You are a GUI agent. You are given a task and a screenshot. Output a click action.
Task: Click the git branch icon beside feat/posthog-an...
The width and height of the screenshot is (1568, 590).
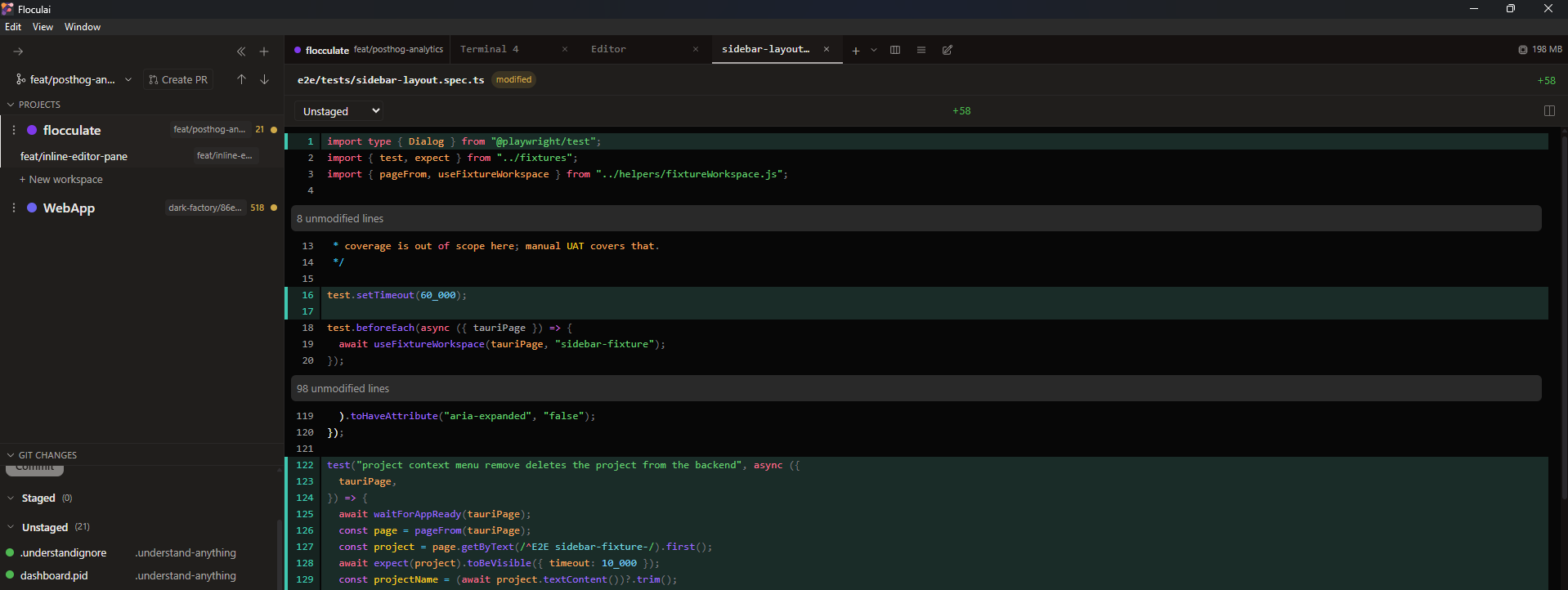20,79
